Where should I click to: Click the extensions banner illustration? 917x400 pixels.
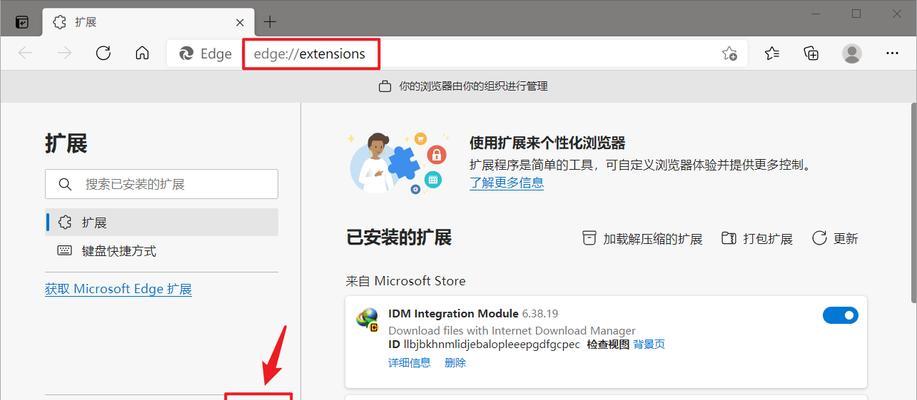coord(398,162)
